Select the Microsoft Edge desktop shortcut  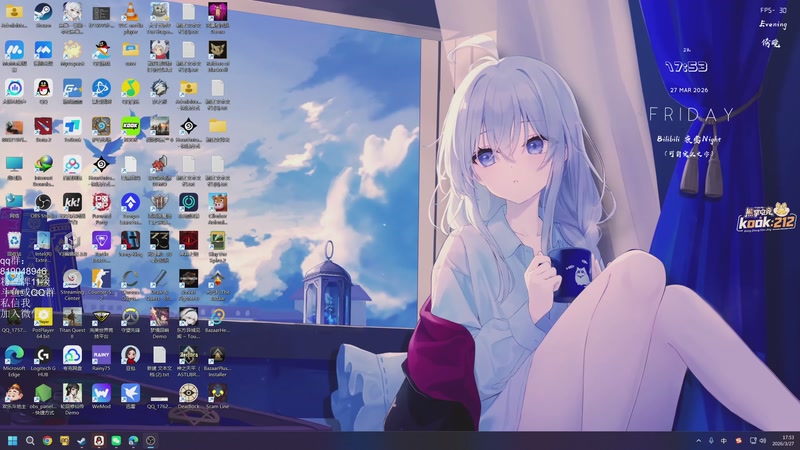coord(14,361)
